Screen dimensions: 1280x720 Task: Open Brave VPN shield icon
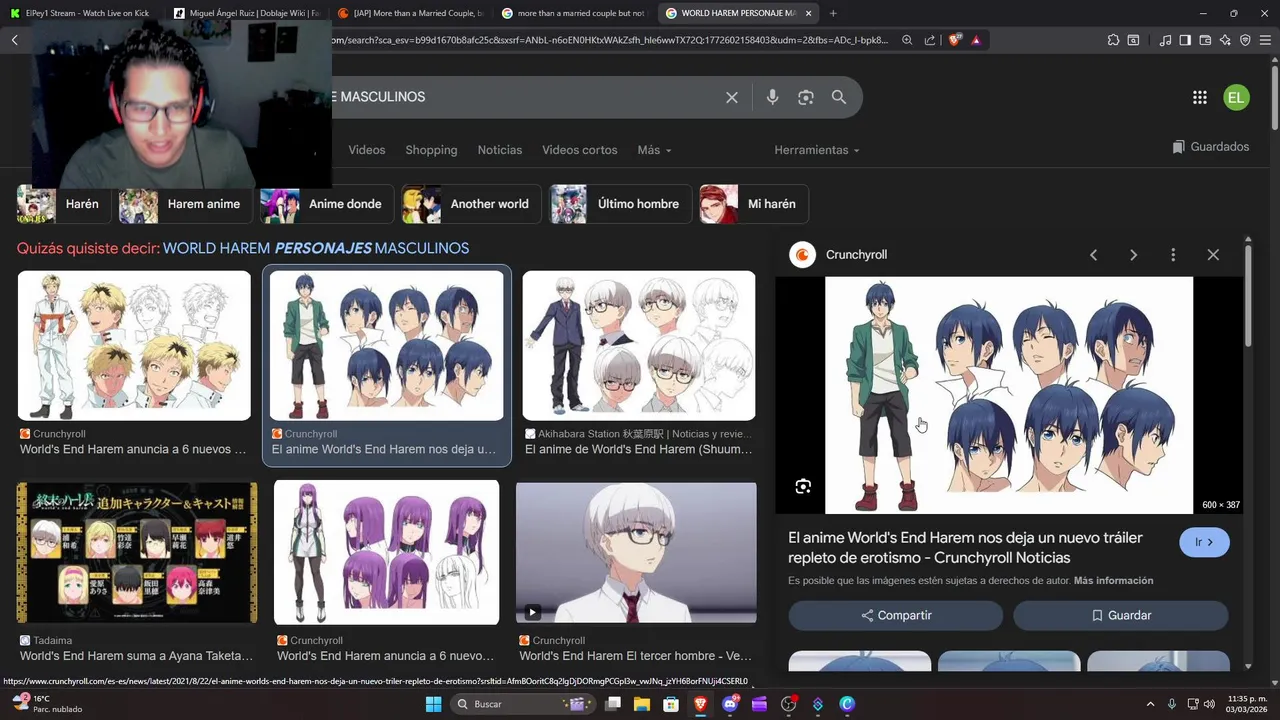[x=1245, y=40]
